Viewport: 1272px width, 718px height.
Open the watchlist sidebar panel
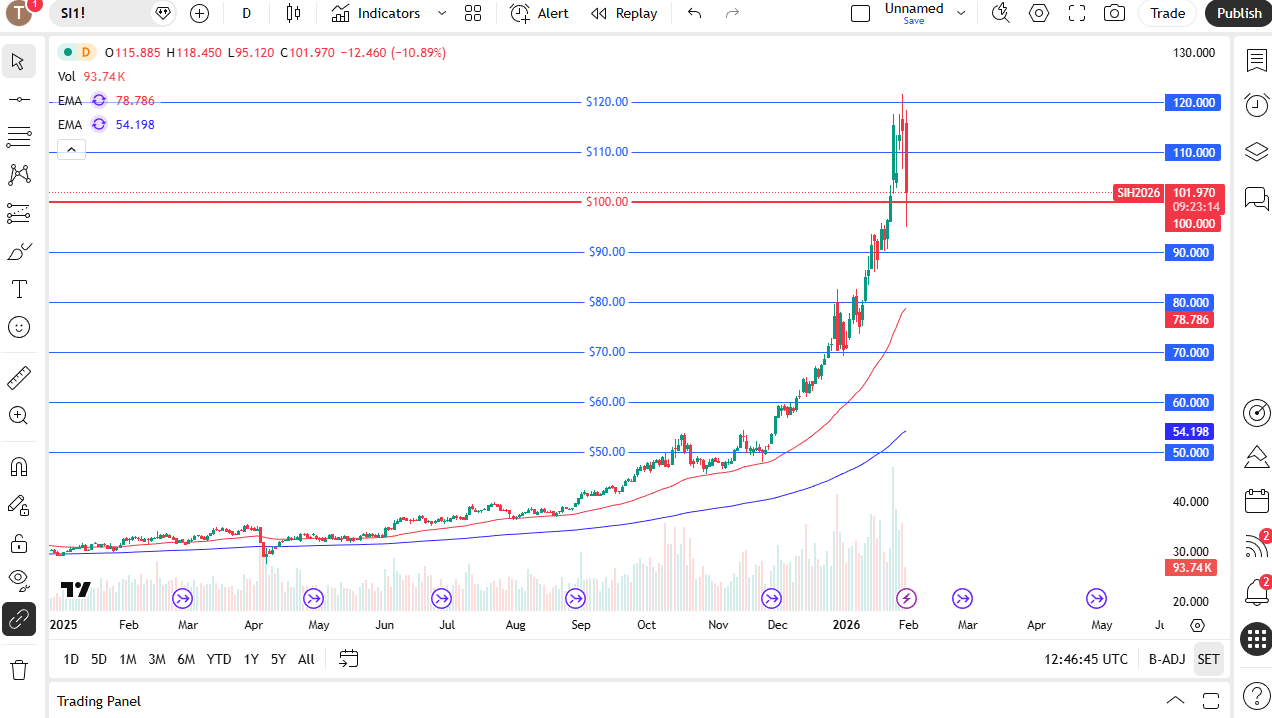pos(1256,60)
